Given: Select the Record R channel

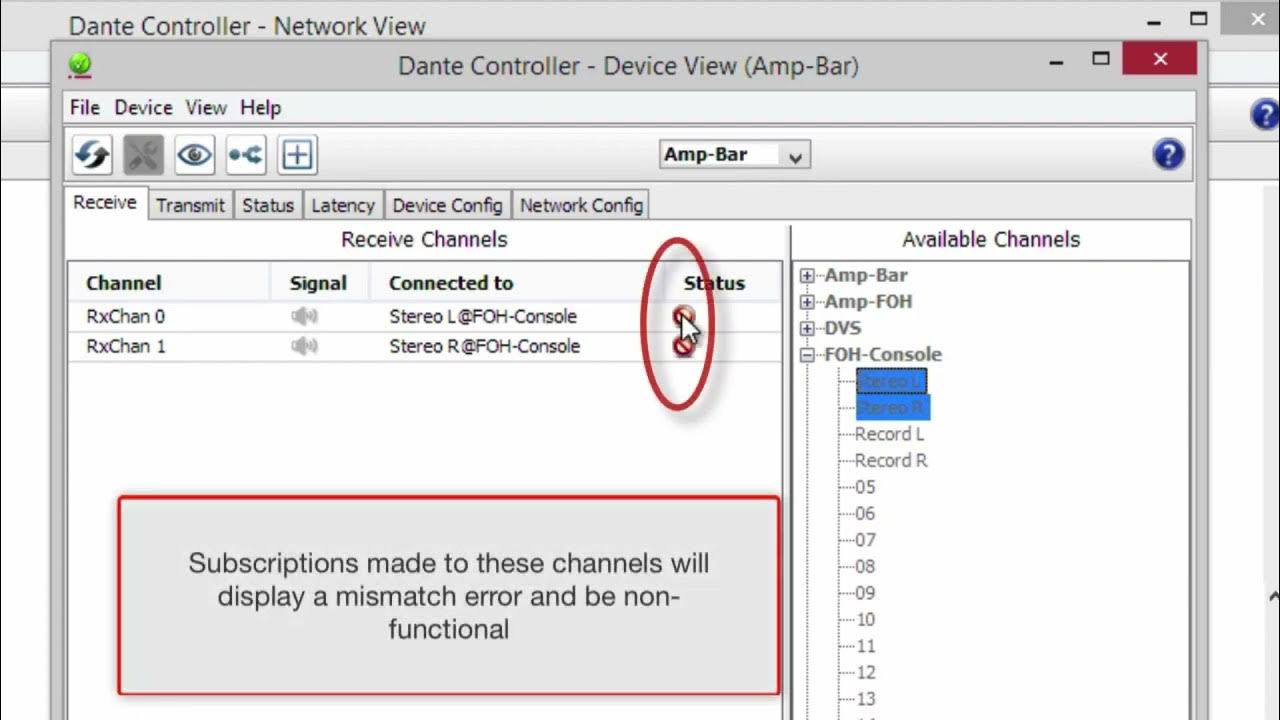Looking at the screenshot, I should click(891, 460).
